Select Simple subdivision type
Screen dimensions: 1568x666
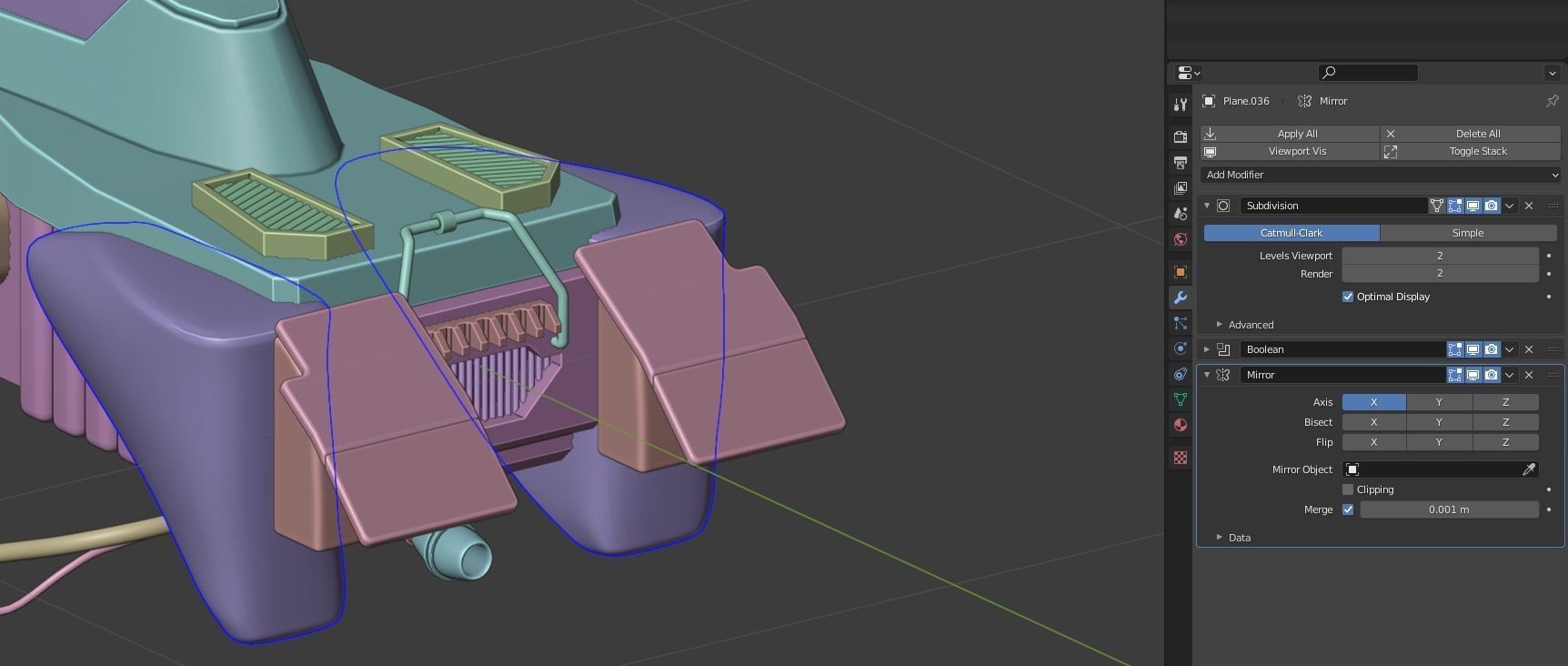click(x=1468, y=233)
